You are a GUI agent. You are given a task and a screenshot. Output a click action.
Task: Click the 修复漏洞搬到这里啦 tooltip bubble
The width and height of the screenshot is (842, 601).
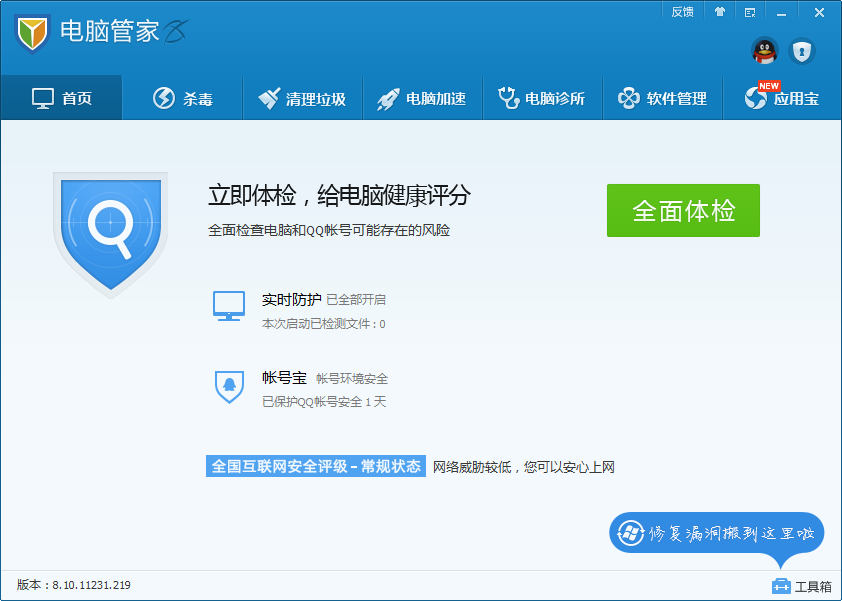717,533
